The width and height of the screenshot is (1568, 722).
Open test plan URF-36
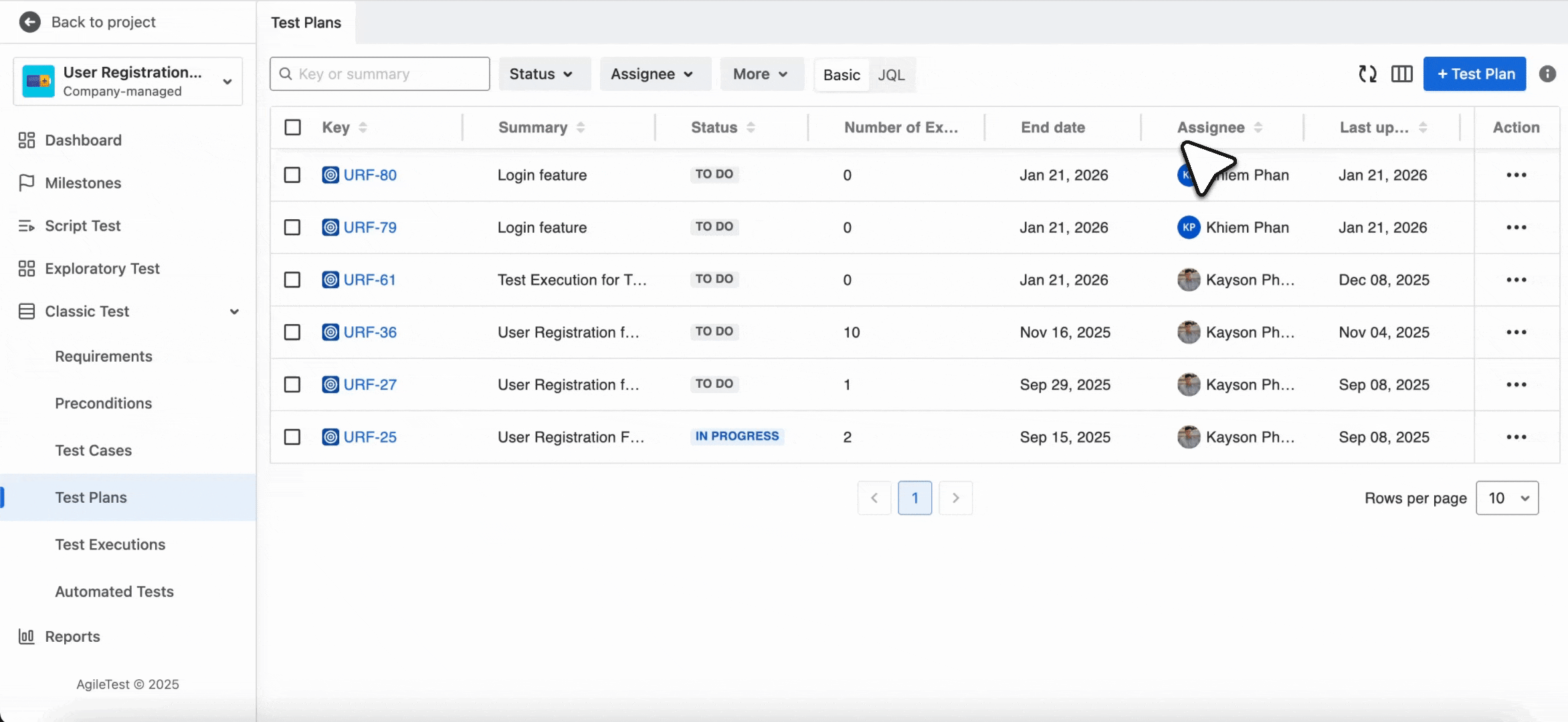point(370,332)
